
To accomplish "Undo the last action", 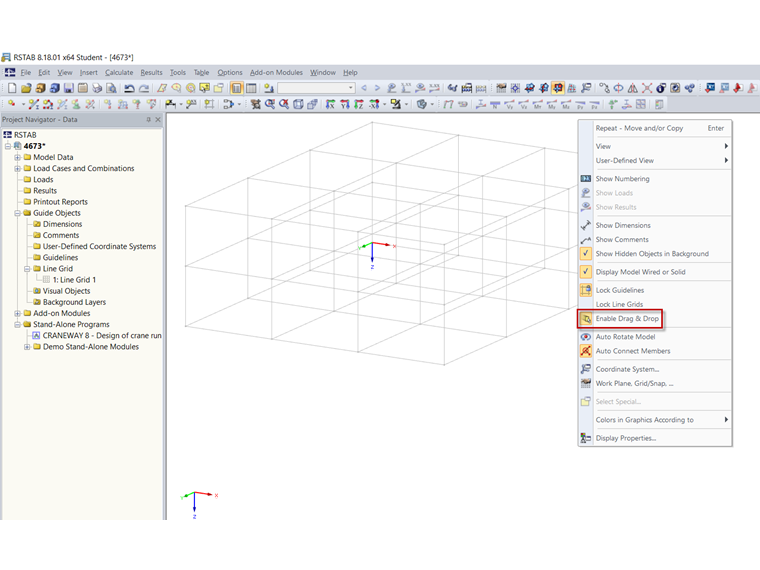I will coord(129,88).
